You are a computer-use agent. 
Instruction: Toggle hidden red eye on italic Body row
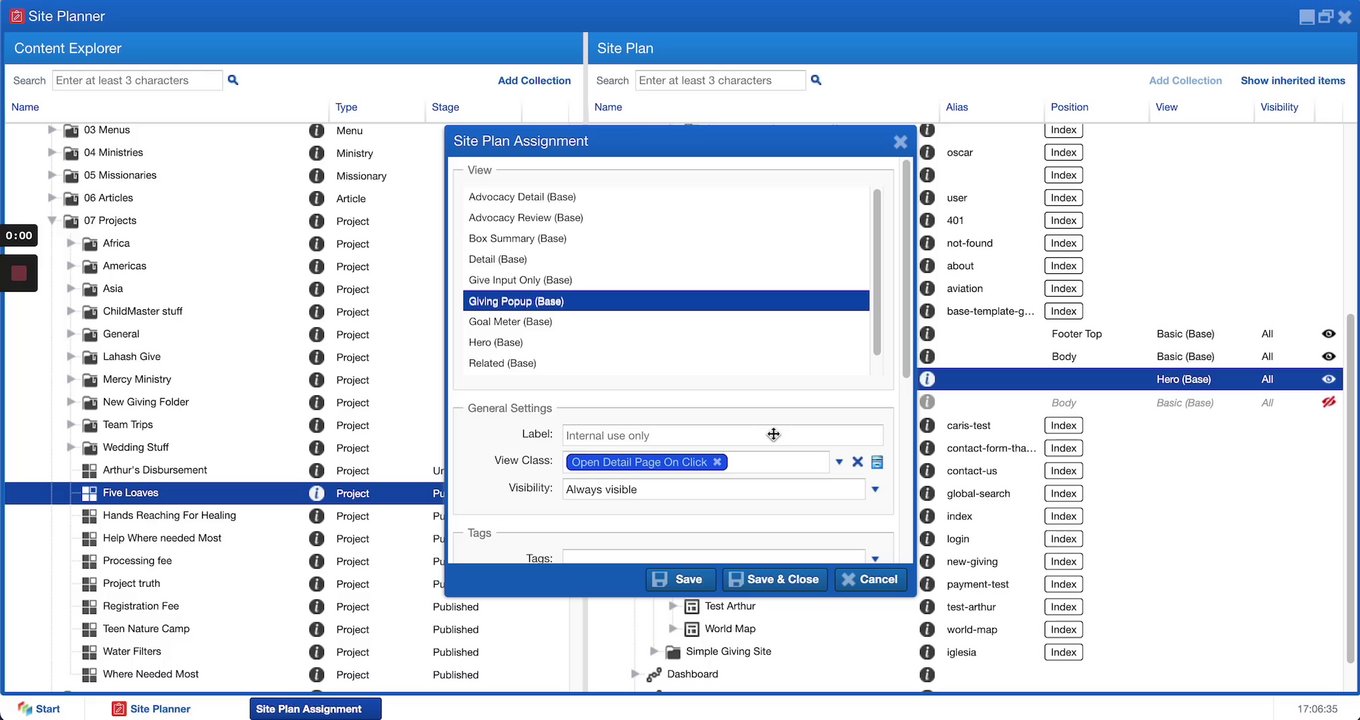[1329, 402]
